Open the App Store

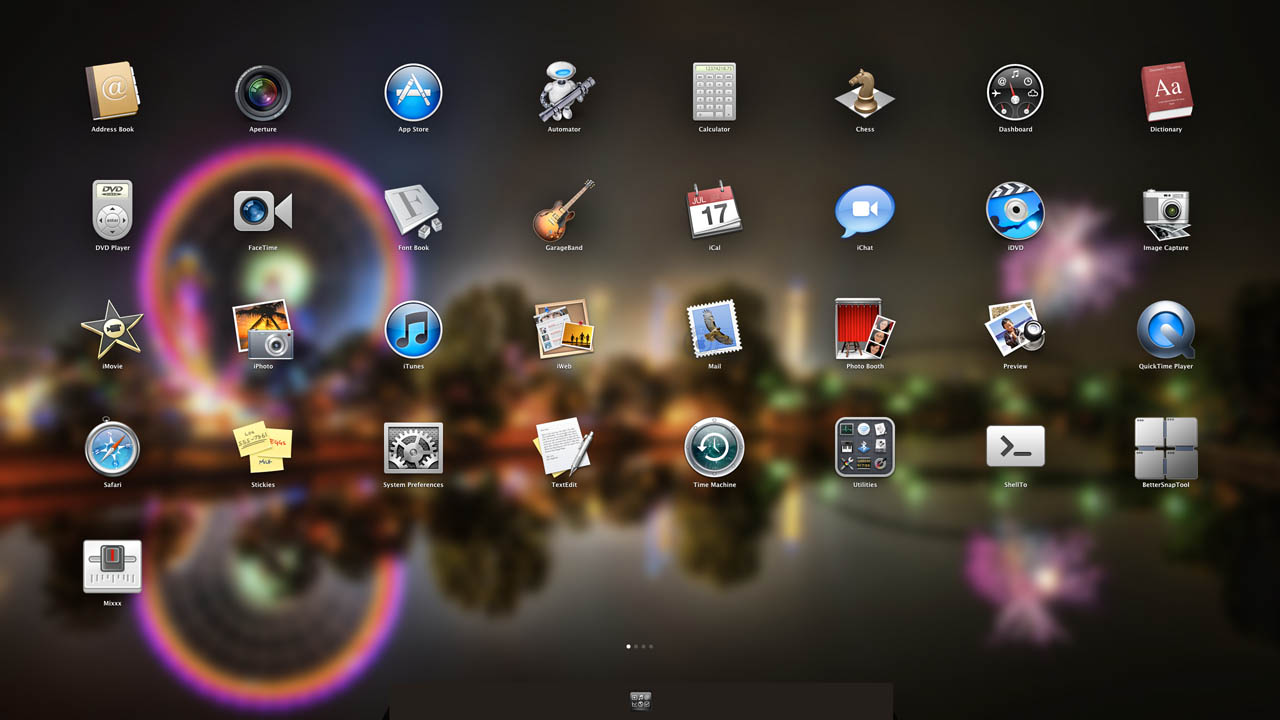tap(413, 92)
